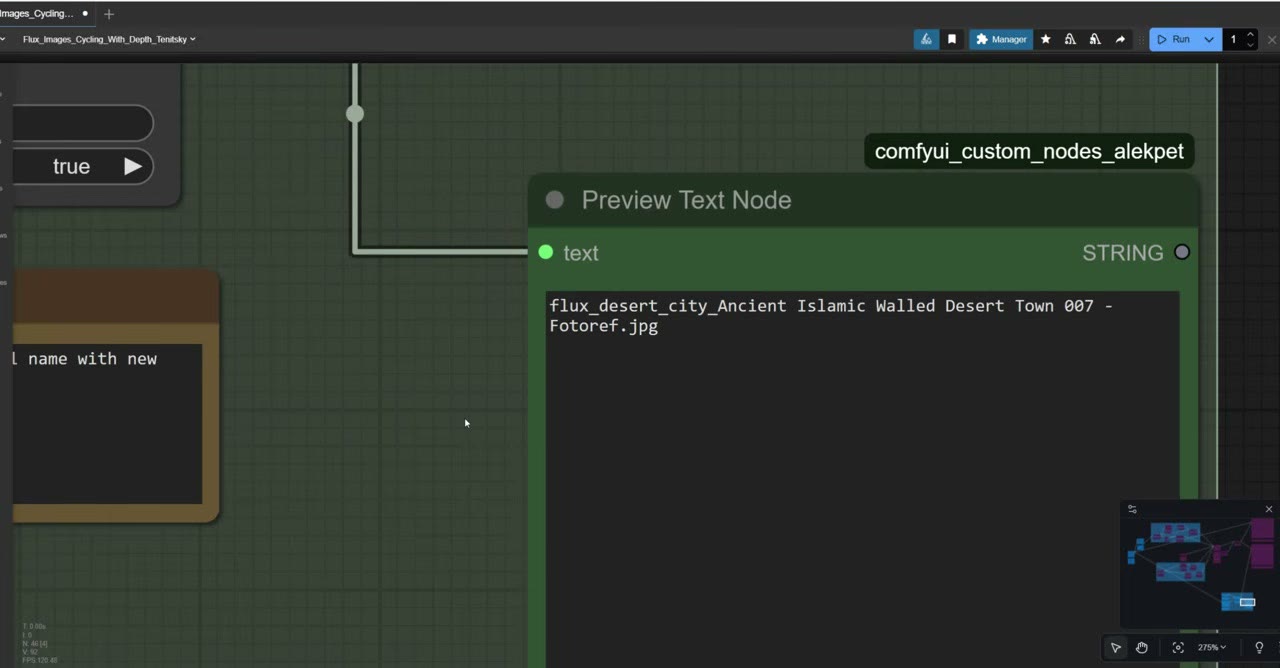This screenshot has width=1280, height=668.
Task: Open minimap settings sliders icon
Action: [x=1132, y=509]
